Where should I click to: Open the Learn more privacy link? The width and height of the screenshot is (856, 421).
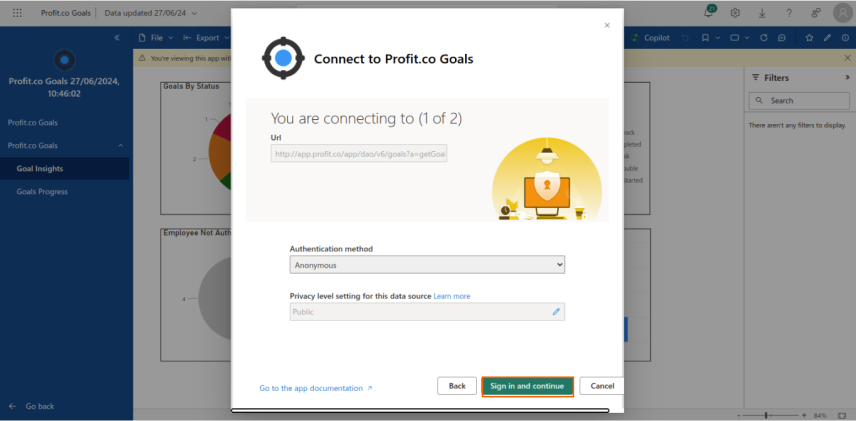pyautogui.click(x=451, y=296)
